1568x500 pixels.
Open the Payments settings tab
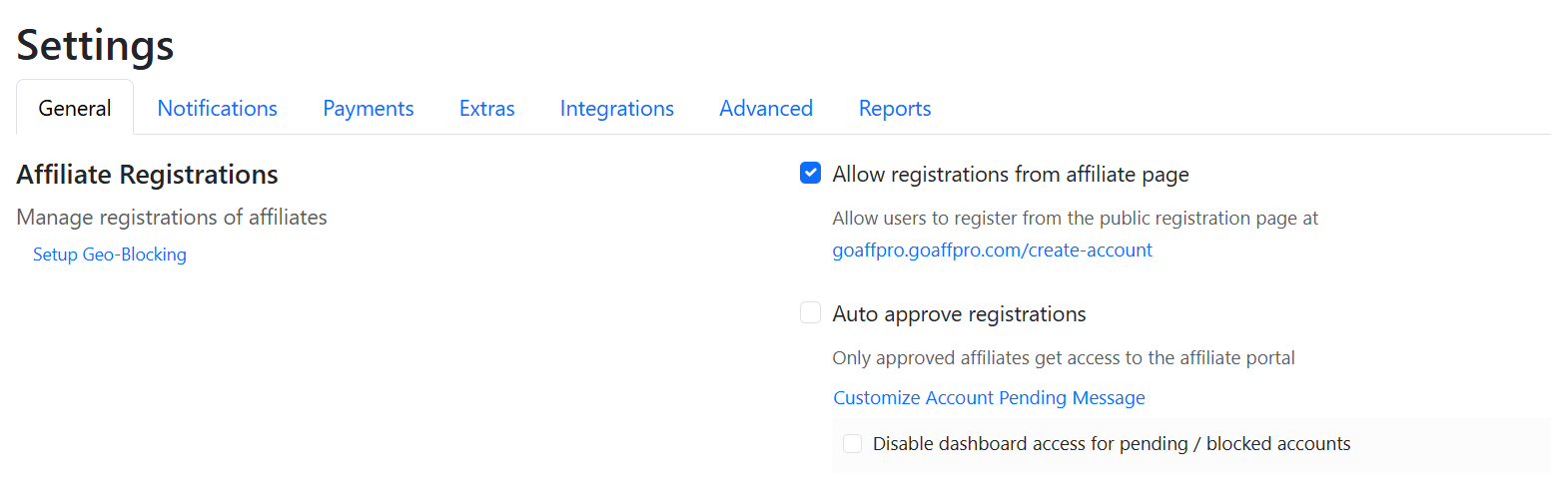tap(368, 108)
